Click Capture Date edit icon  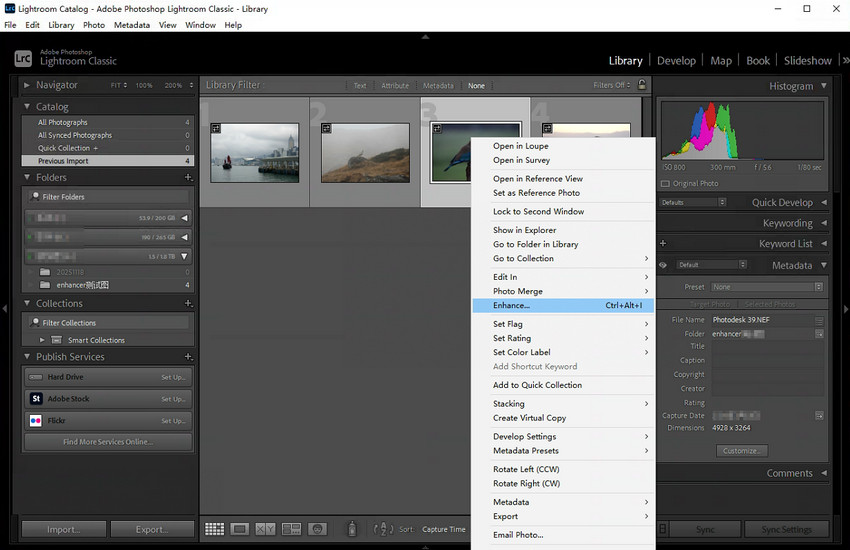coord(819,416)
